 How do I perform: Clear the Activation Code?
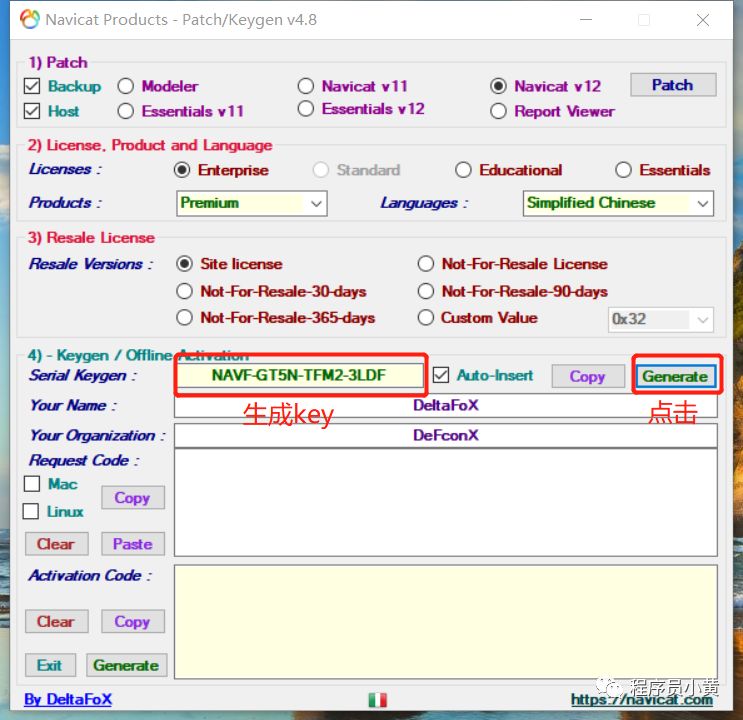[56, 621]
